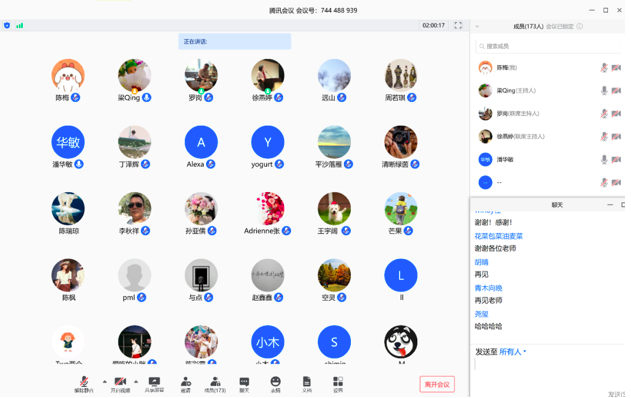Toggle 梁Qing's microphone icon in the member list
The width and height of the screenshot is (631, 398).
coord(604,91)
